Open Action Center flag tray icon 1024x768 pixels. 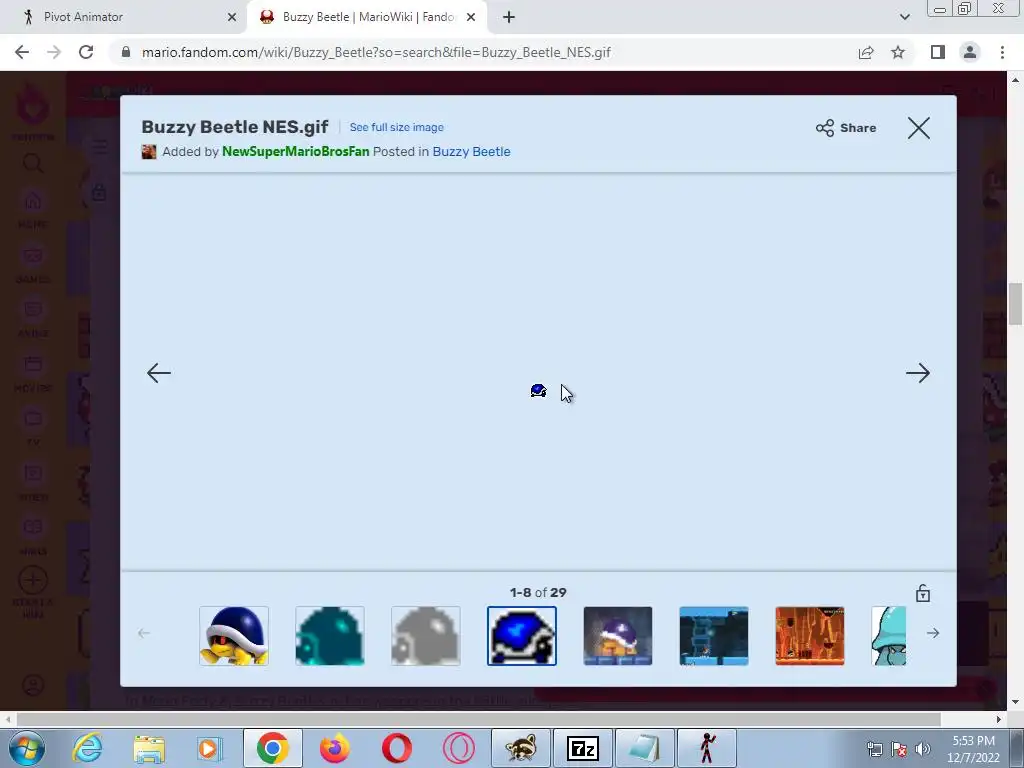pos(899,748)
